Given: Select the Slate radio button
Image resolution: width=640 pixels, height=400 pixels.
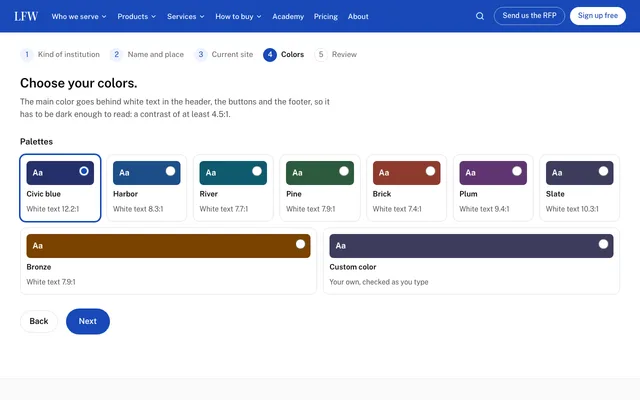Looking at the screenshot, I should tap(603, 171).
